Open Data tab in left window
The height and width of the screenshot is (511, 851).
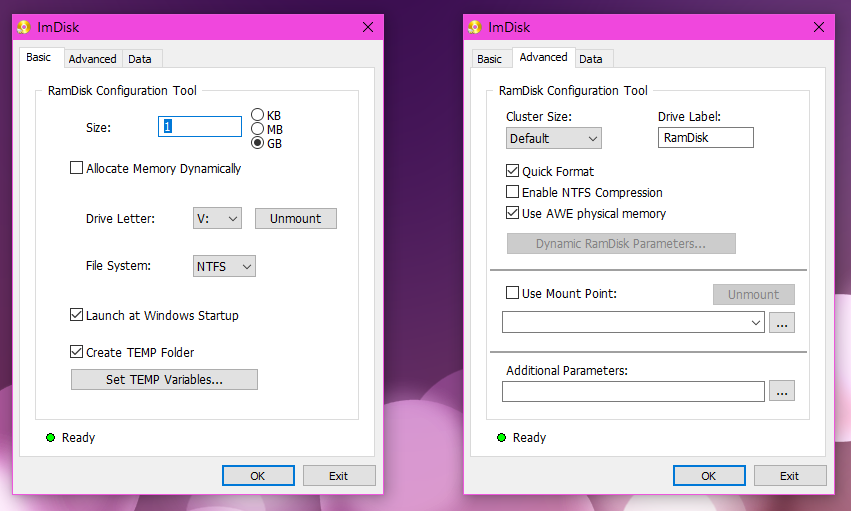point(140,59)
